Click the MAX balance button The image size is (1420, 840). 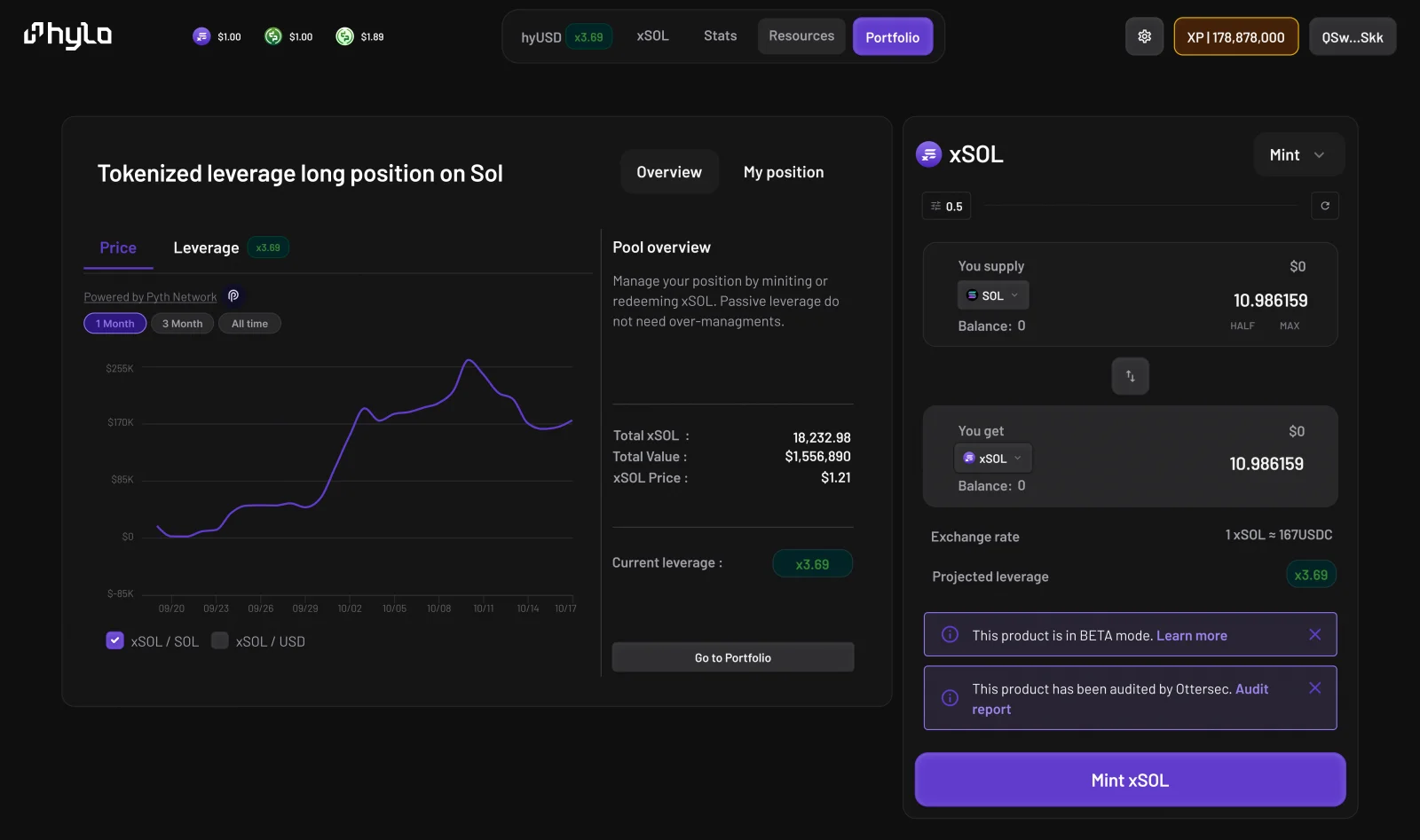[1289, 326]
